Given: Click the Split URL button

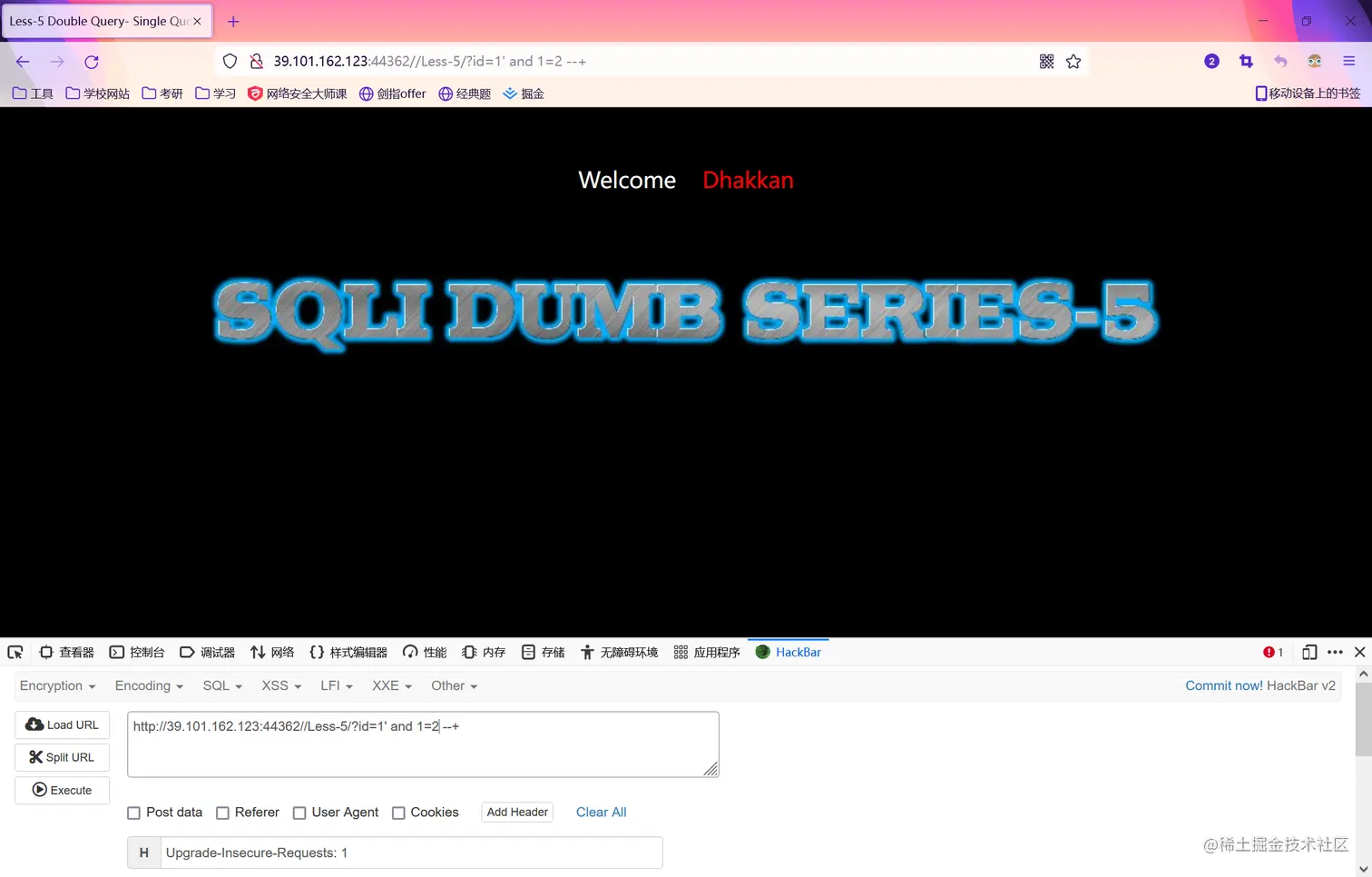Looking at the screenshot, I should [63, 758].
